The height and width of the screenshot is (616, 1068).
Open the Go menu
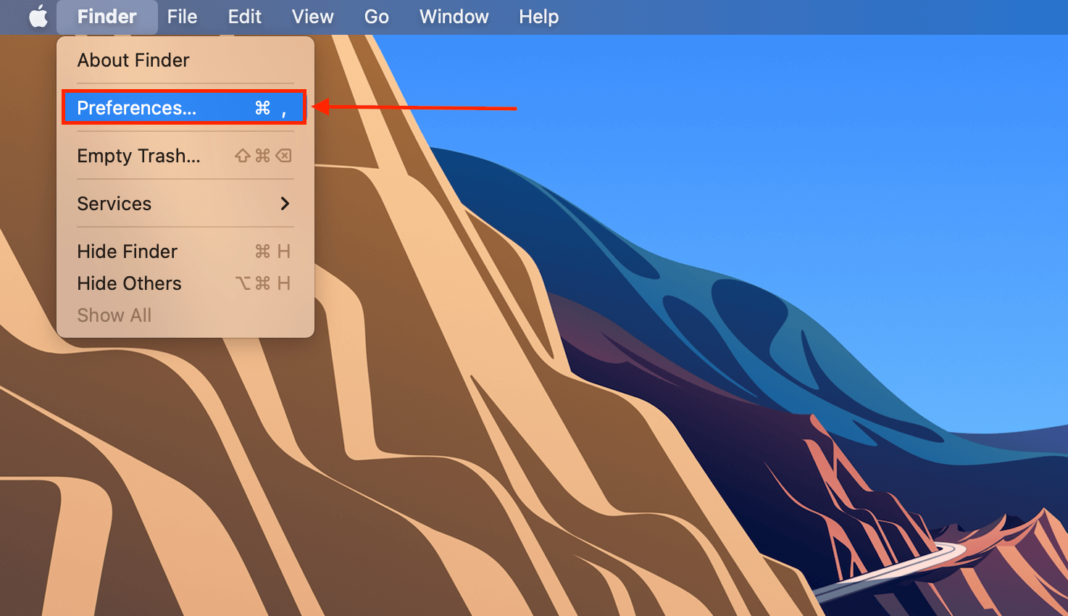[x=376, y=16]
